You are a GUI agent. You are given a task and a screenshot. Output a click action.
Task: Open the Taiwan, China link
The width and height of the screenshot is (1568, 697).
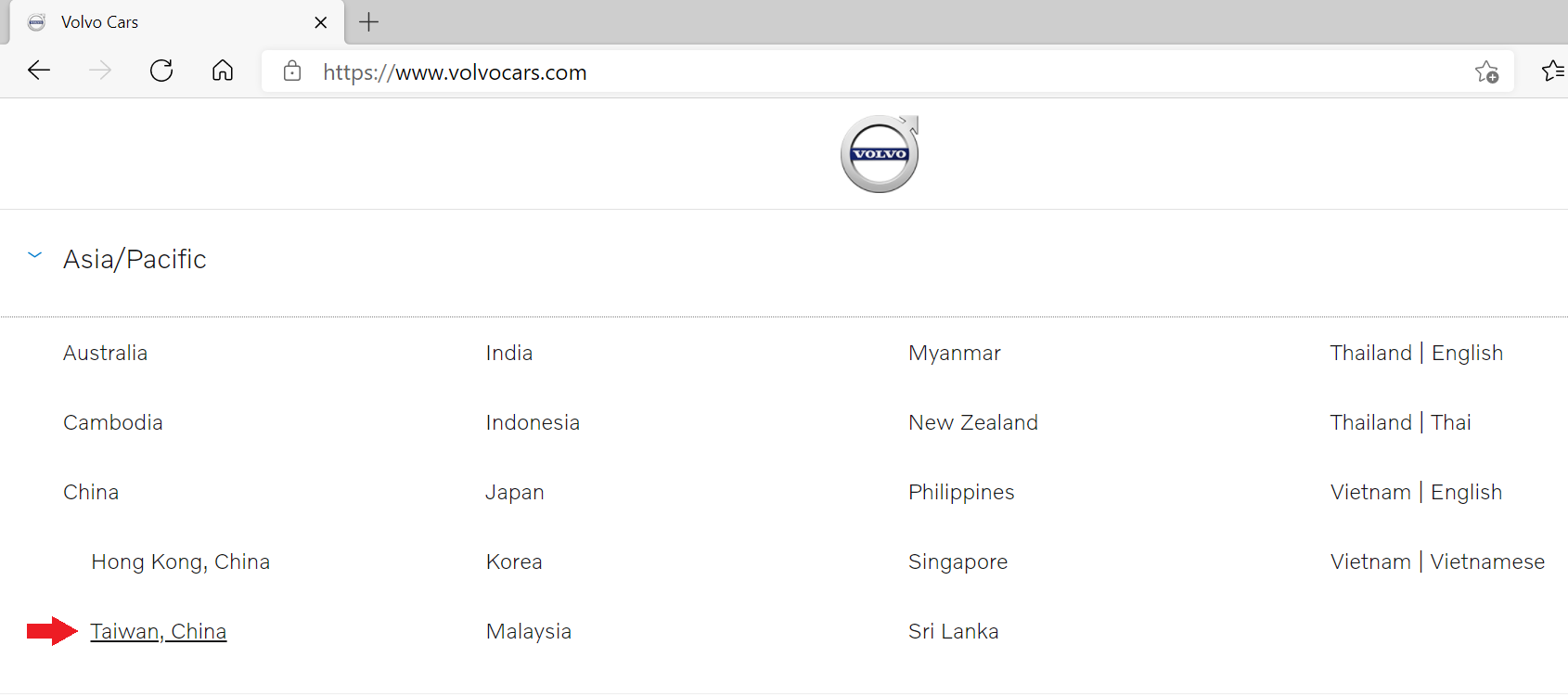click(x=159, y=631)
